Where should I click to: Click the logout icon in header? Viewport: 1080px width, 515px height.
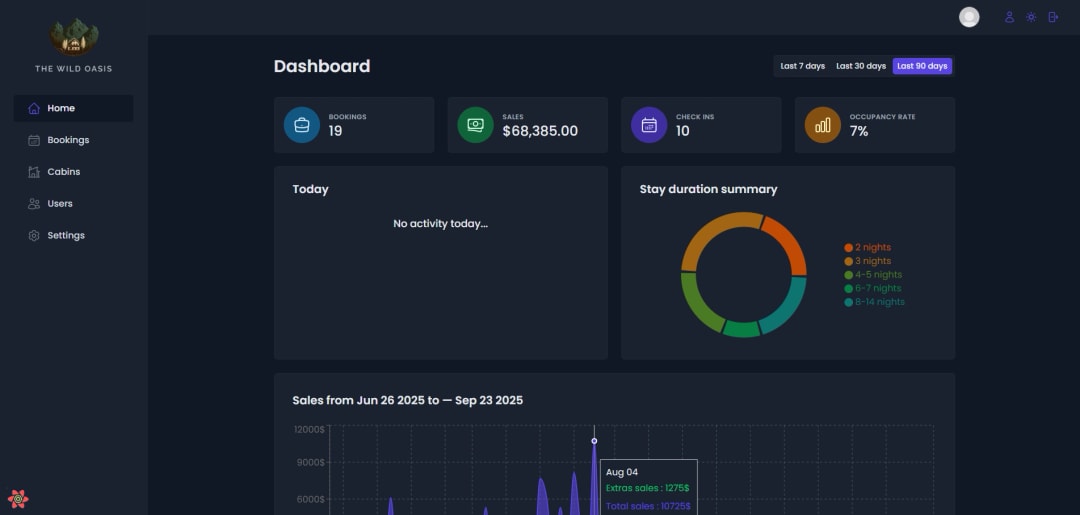click(x=1053, y=17)
